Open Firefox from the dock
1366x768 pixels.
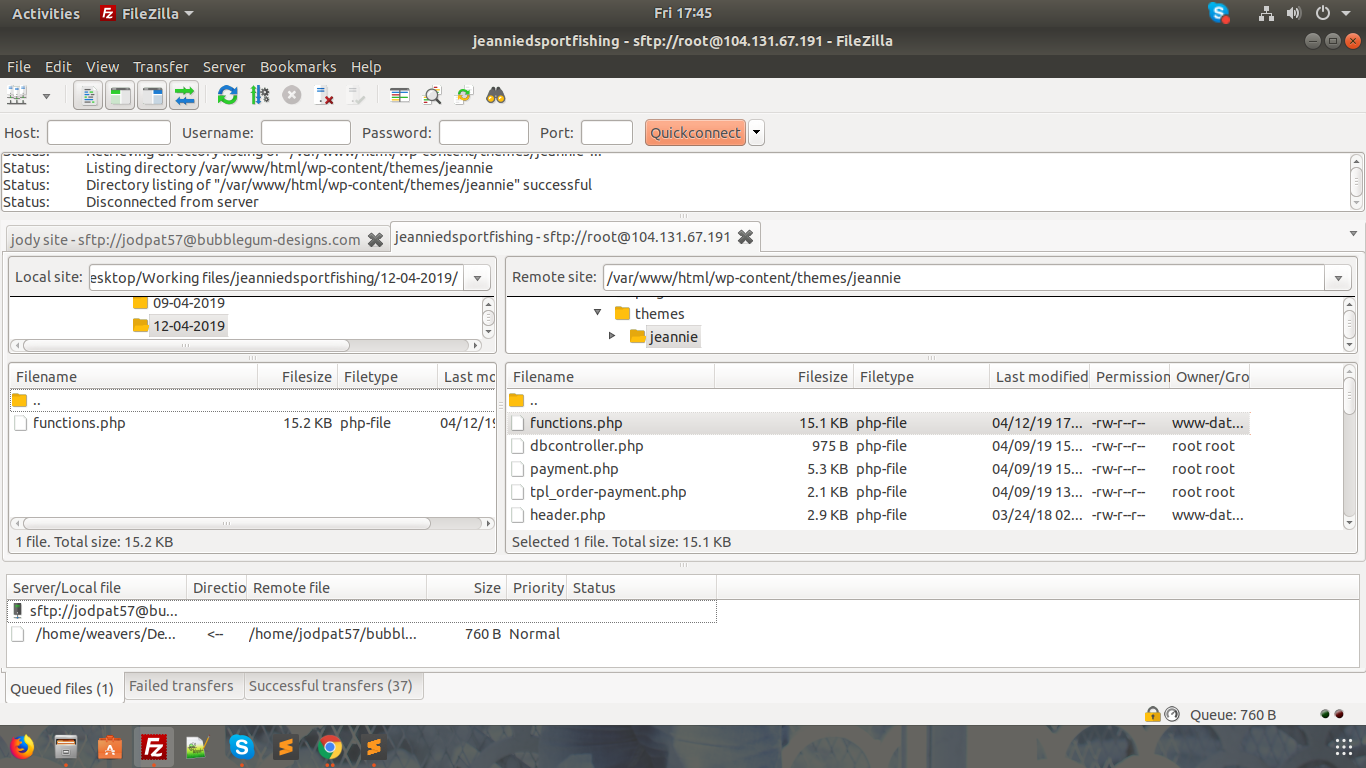pyautogui.click(x=20, y=747)
